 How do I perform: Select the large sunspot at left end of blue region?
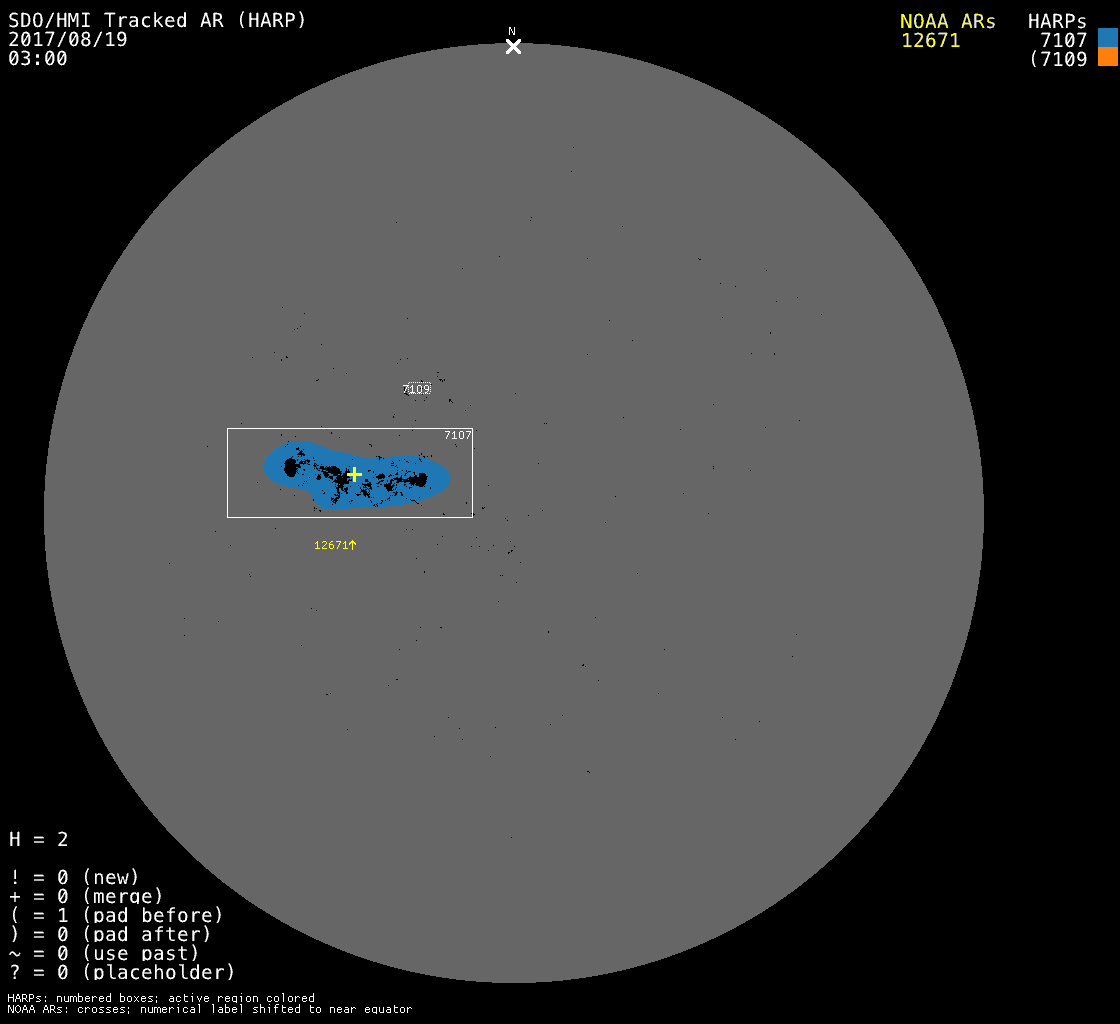pos(292,467)
